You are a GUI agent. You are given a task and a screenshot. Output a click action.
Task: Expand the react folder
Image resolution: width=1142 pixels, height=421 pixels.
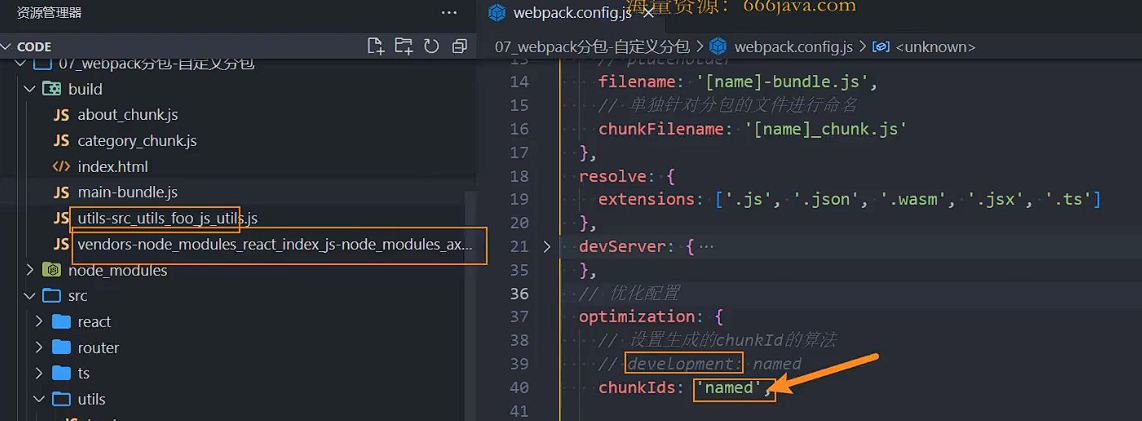[x=39, y=322]
